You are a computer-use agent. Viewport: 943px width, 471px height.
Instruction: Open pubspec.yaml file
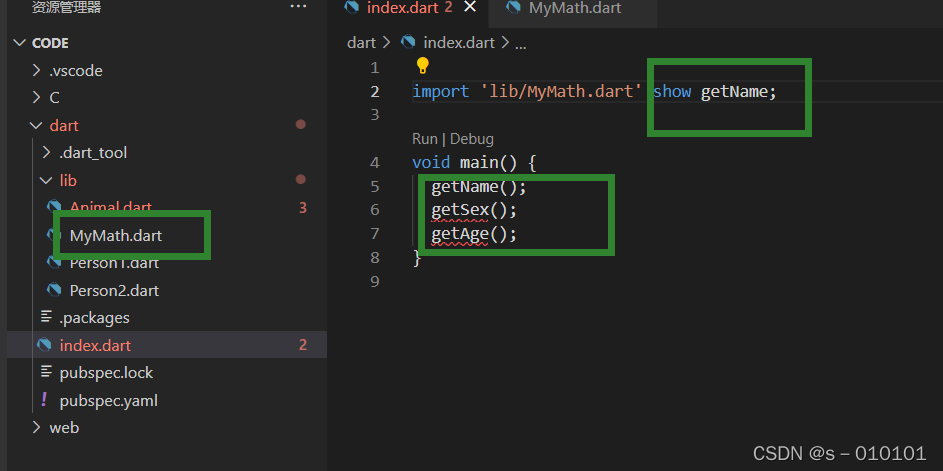[108, 401]
